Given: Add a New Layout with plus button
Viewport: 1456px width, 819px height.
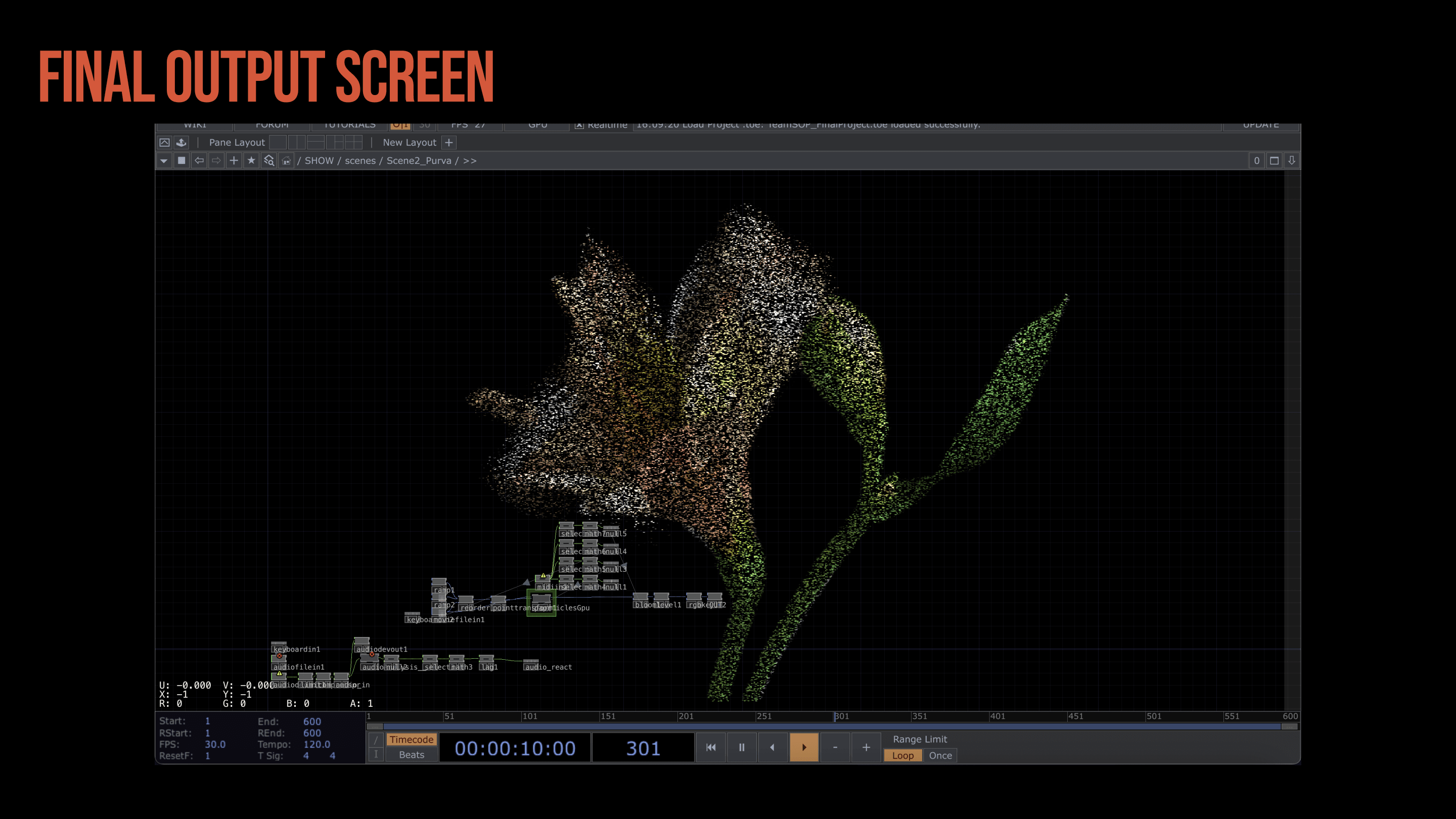Looking at the screenshot, I should point(449,143).
